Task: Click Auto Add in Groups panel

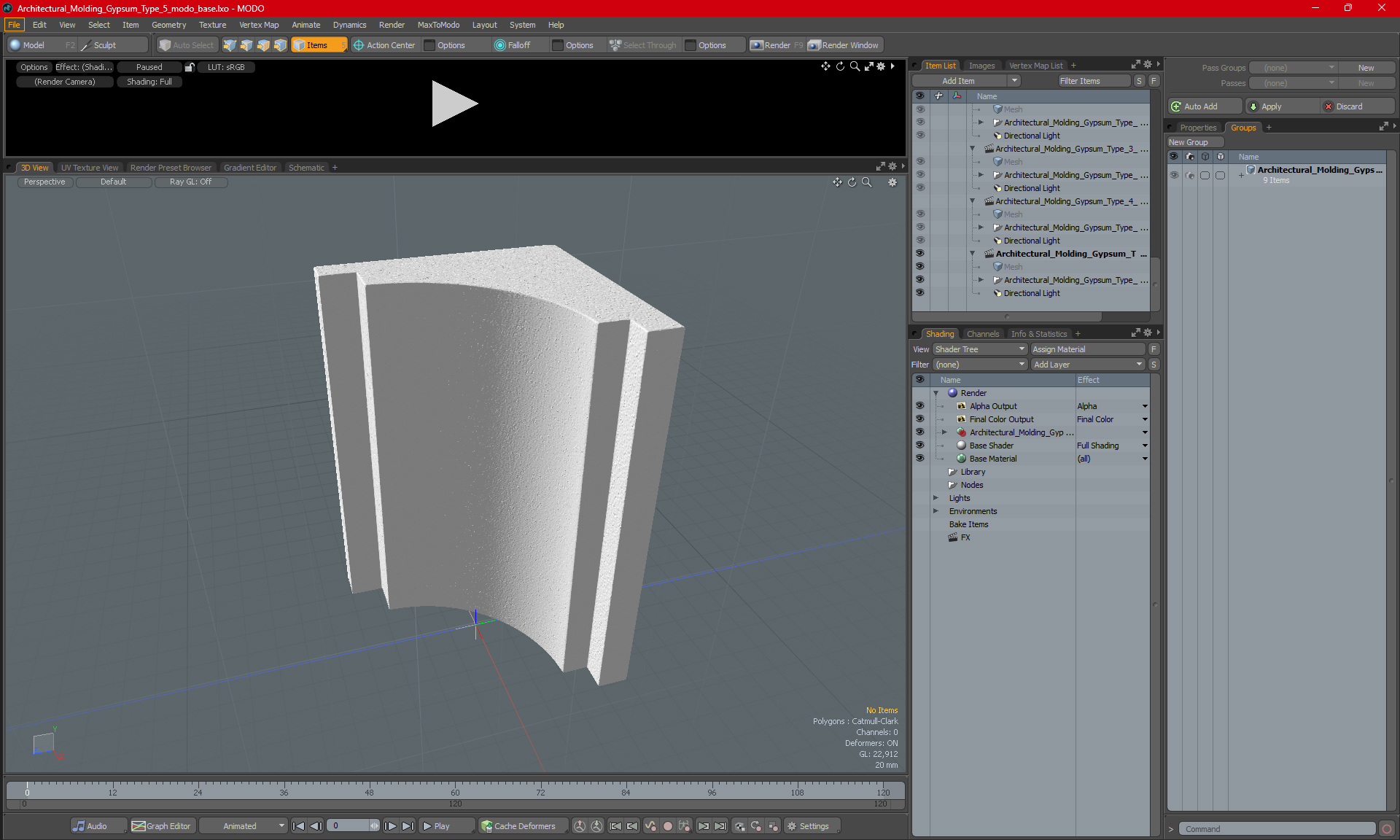Action: coord(1204,106)
